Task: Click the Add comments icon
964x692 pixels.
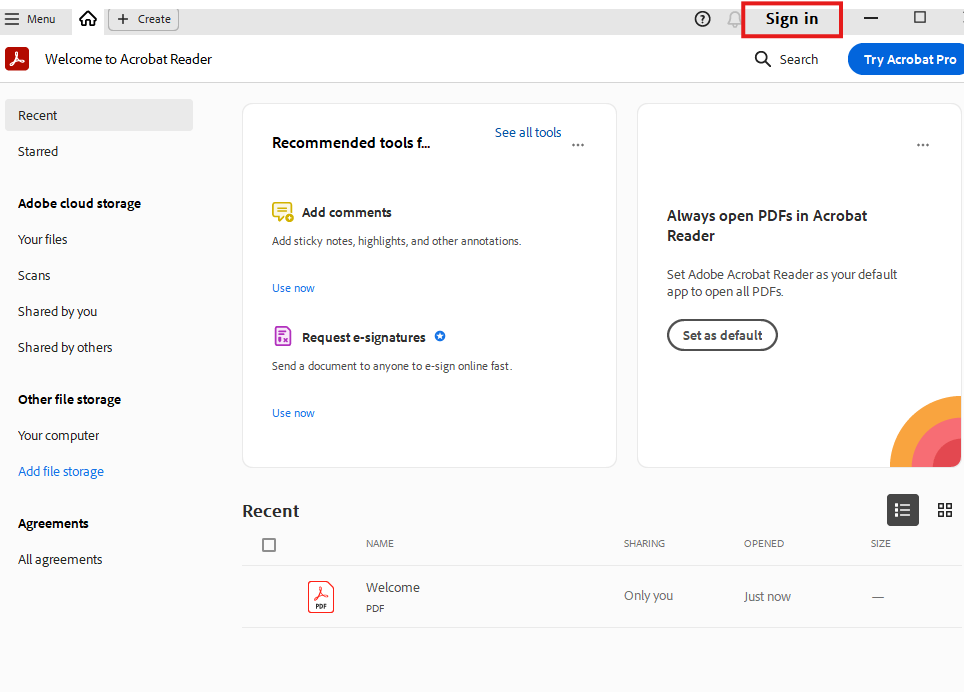Action: tap(283, 212)
